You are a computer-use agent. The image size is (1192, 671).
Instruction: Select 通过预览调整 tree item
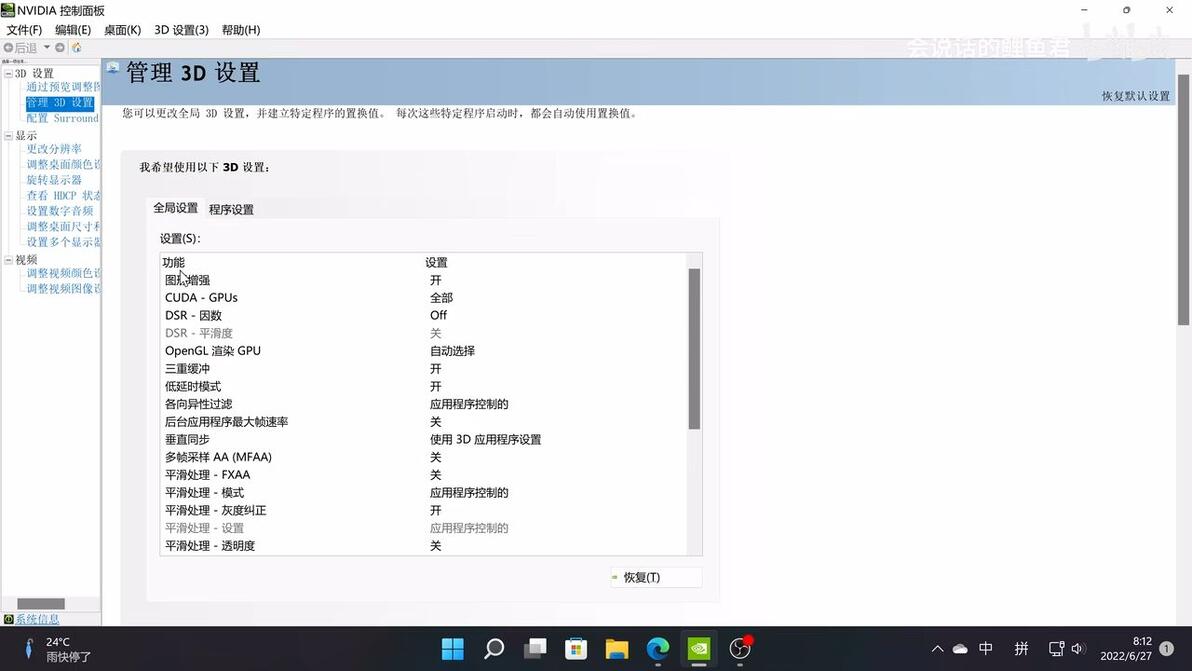click(63, 87)
